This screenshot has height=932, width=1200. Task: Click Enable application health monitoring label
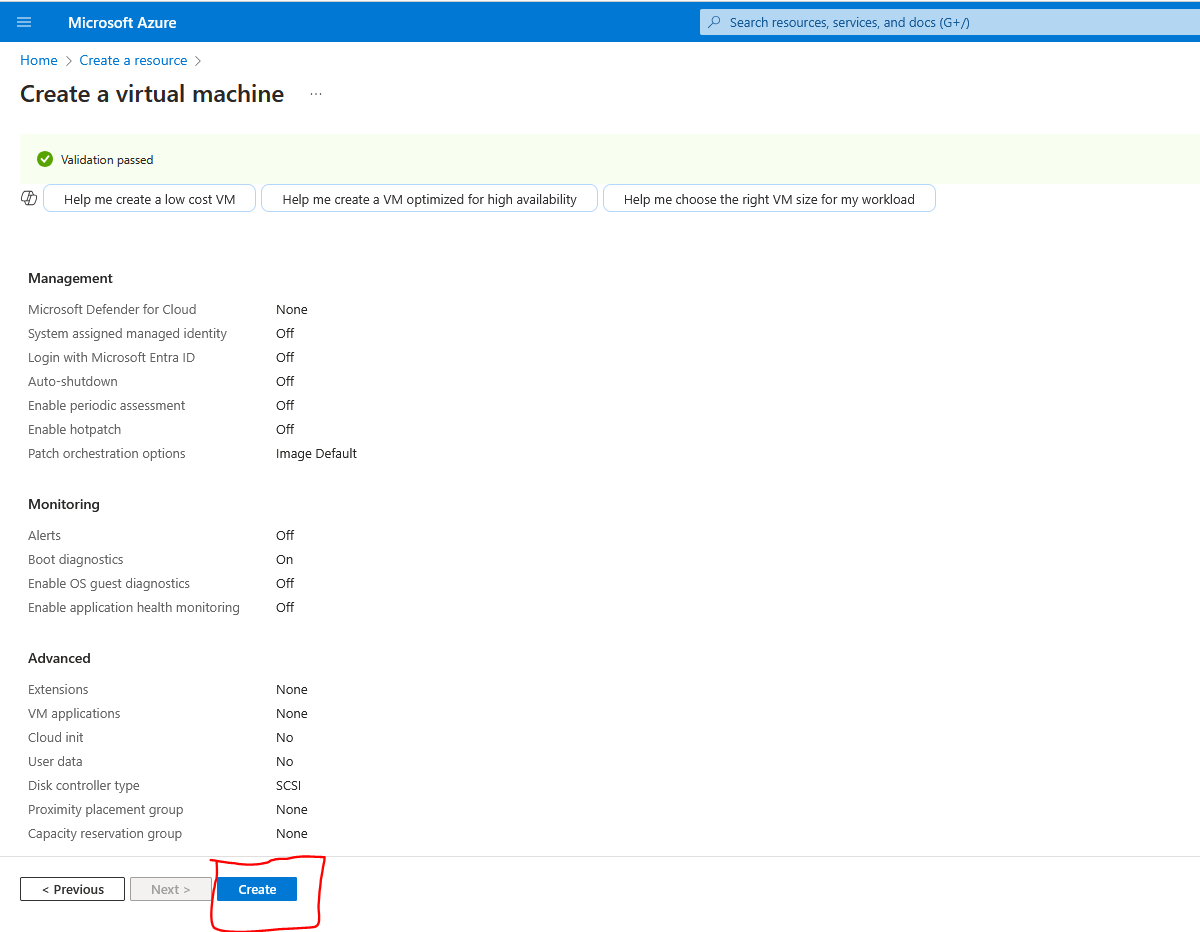[134, 607]
